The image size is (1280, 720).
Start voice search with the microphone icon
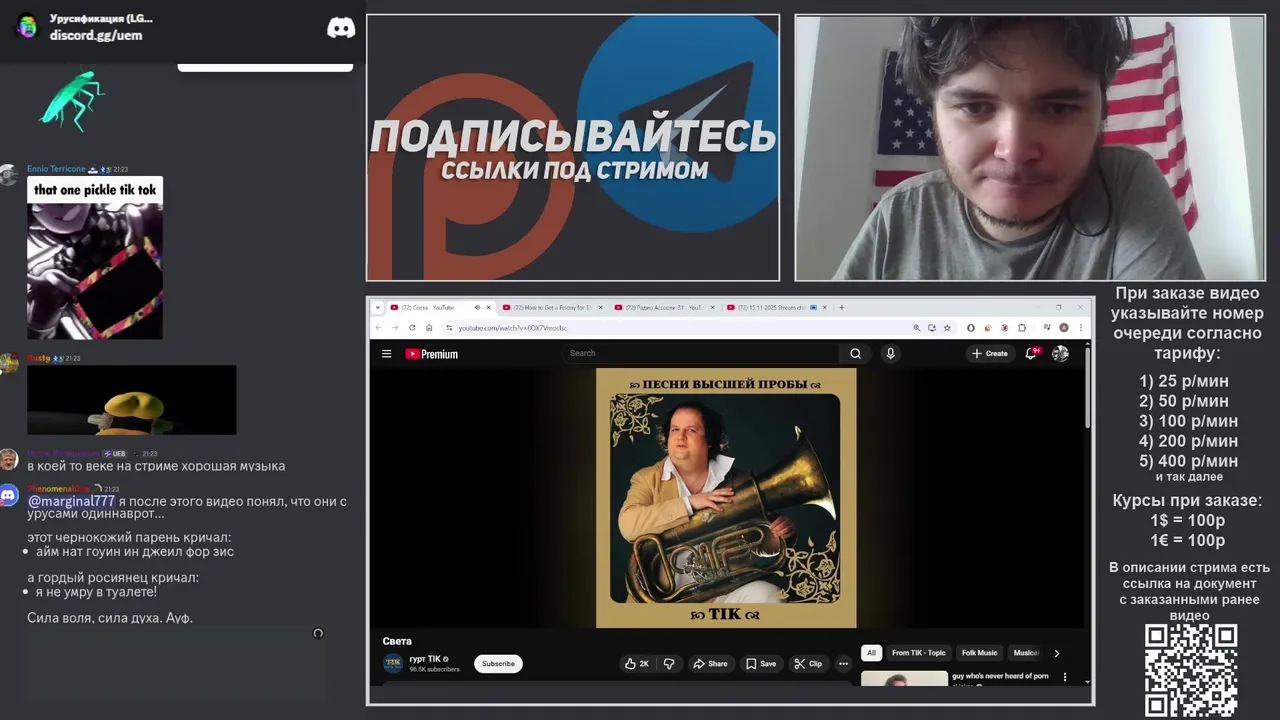coord(890,353)
